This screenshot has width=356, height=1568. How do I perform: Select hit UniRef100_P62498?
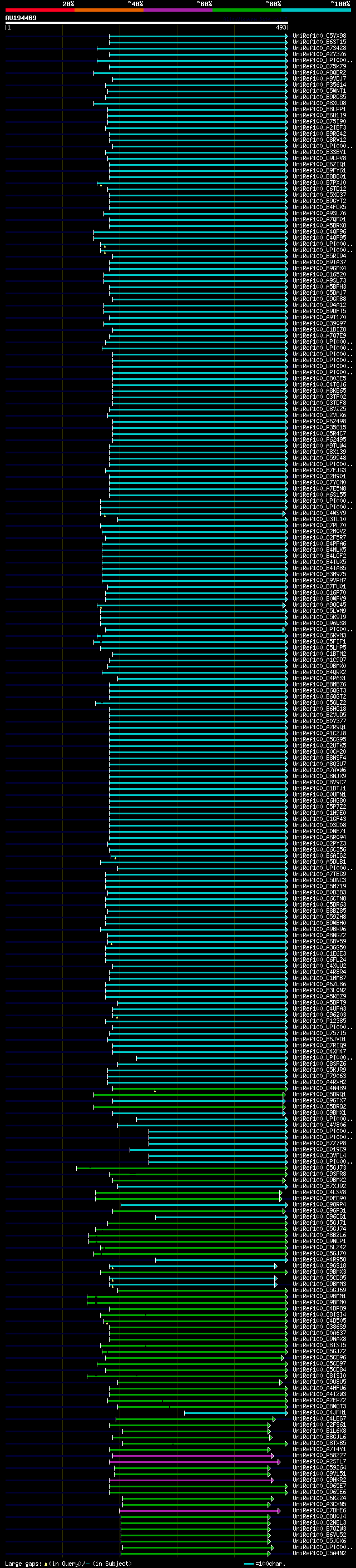click(319, 421)
